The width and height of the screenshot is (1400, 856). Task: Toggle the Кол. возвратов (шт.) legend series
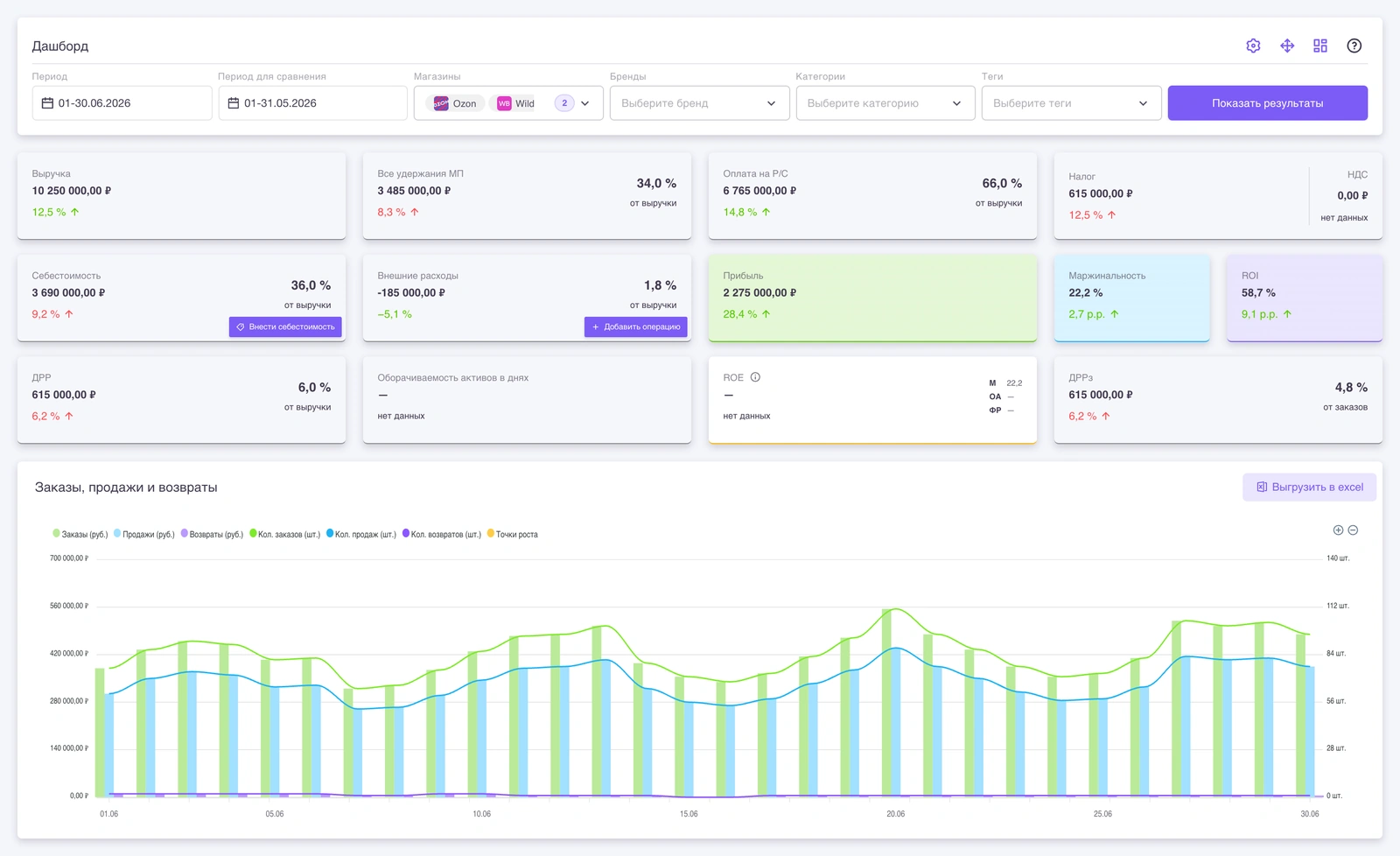click(x=442, y=534)
